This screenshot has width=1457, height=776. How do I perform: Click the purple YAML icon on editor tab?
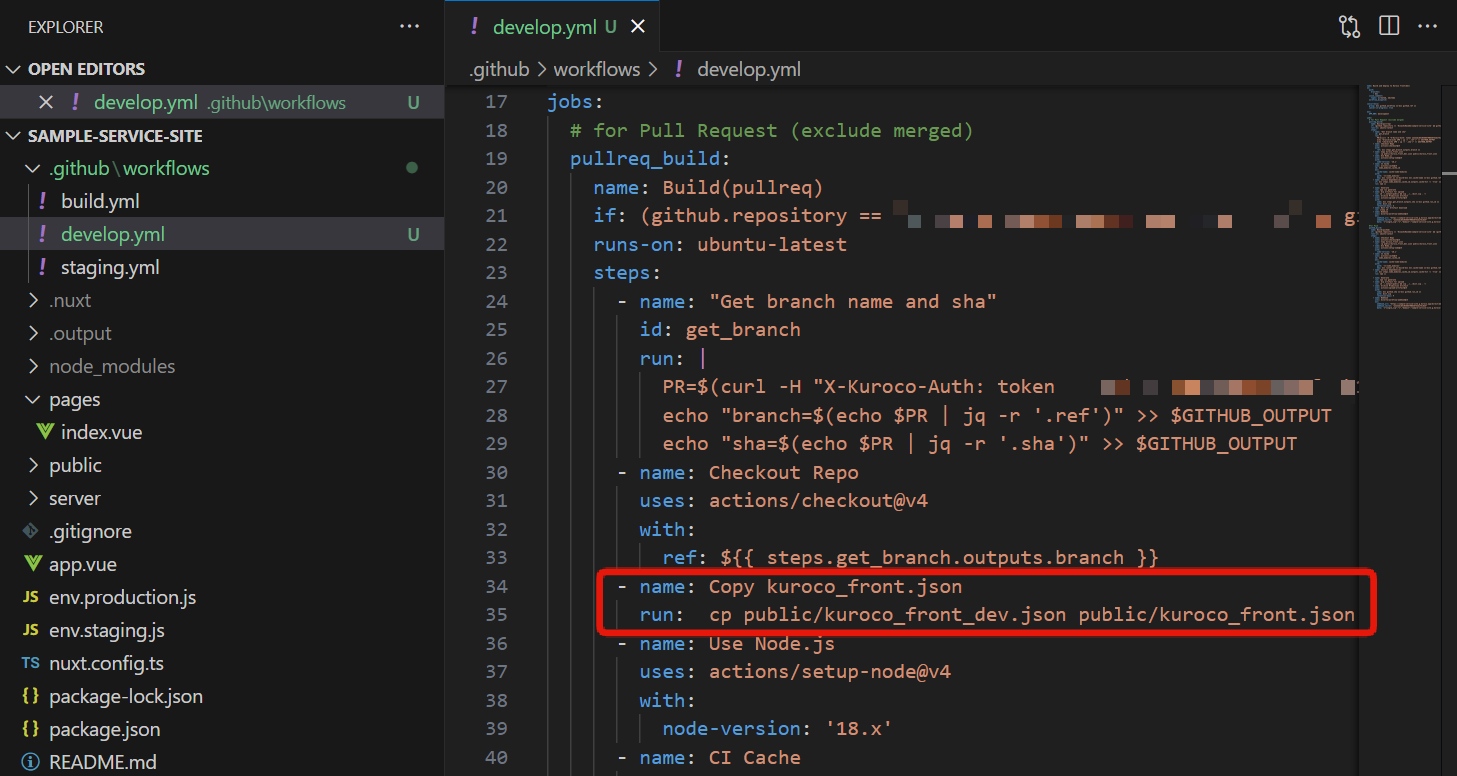tap(474, 27)
